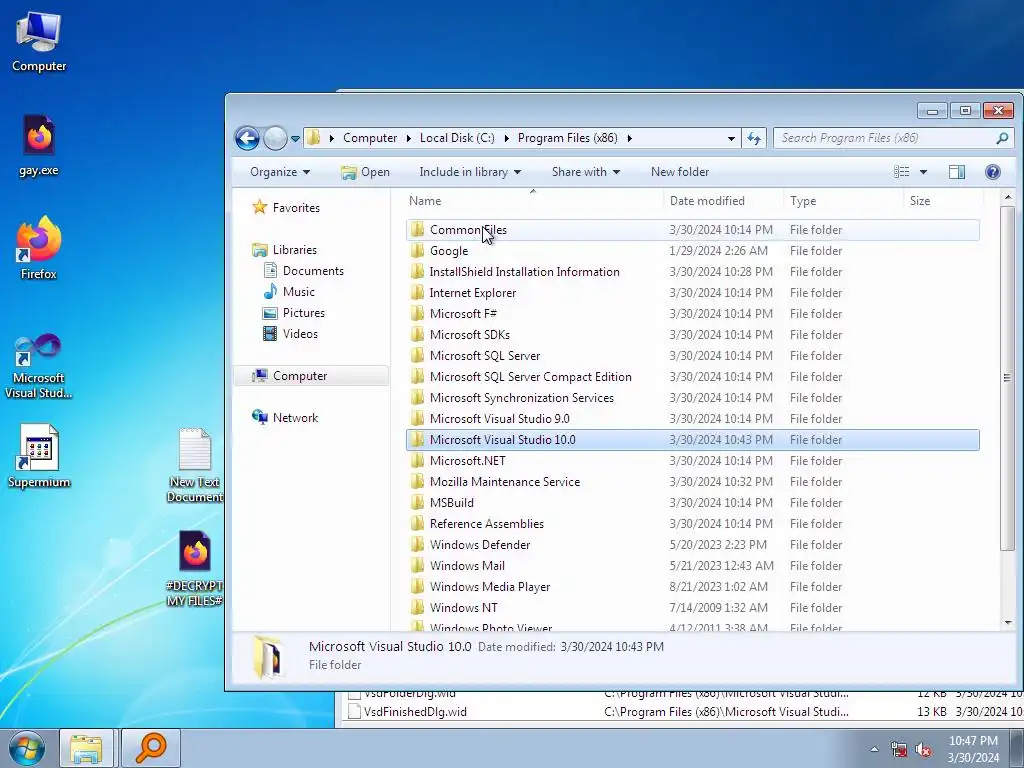Screen dimensions: 1024x768
Task: Click the Explorer Forward arrow button
Action: point(275,138)
